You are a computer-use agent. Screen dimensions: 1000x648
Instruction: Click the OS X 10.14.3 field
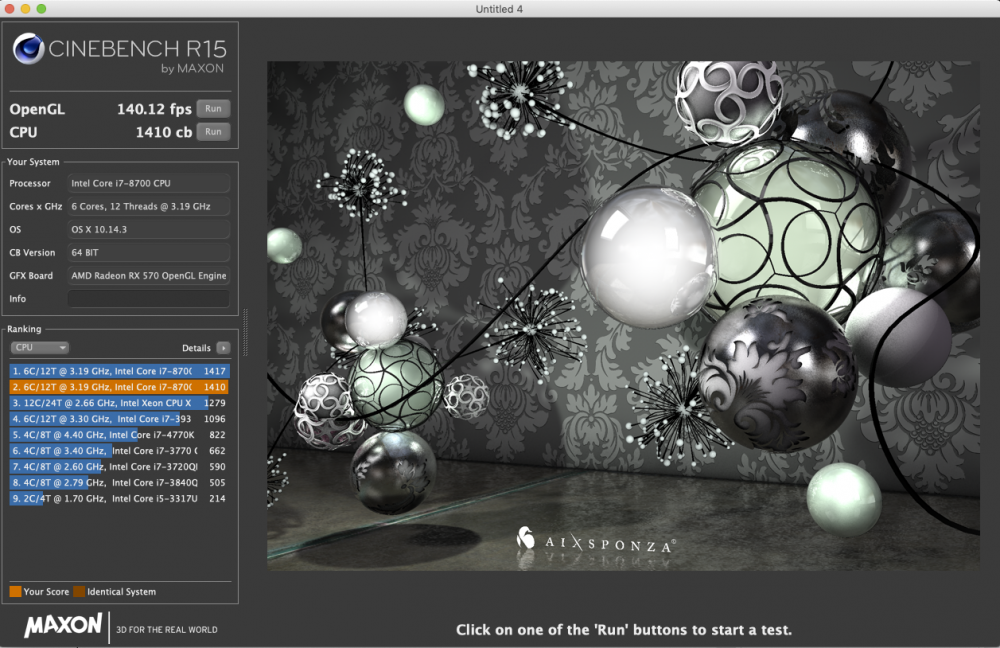(x=149, y=229)
